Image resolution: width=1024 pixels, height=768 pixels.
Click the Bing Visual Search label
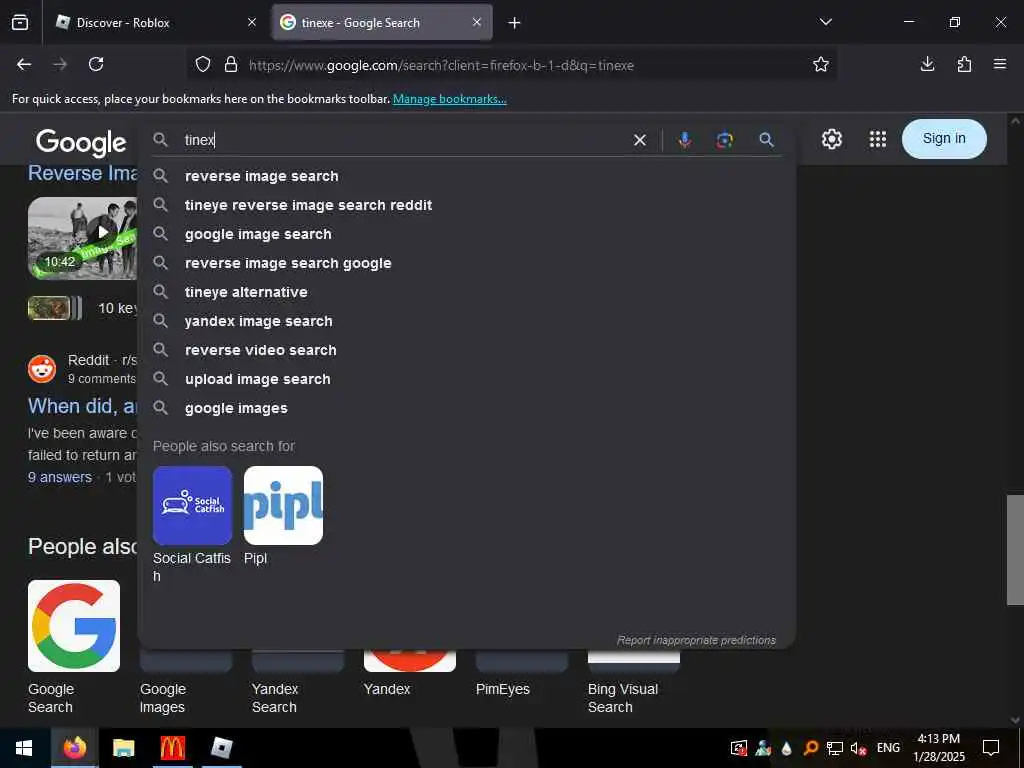(x=623, y=698)
